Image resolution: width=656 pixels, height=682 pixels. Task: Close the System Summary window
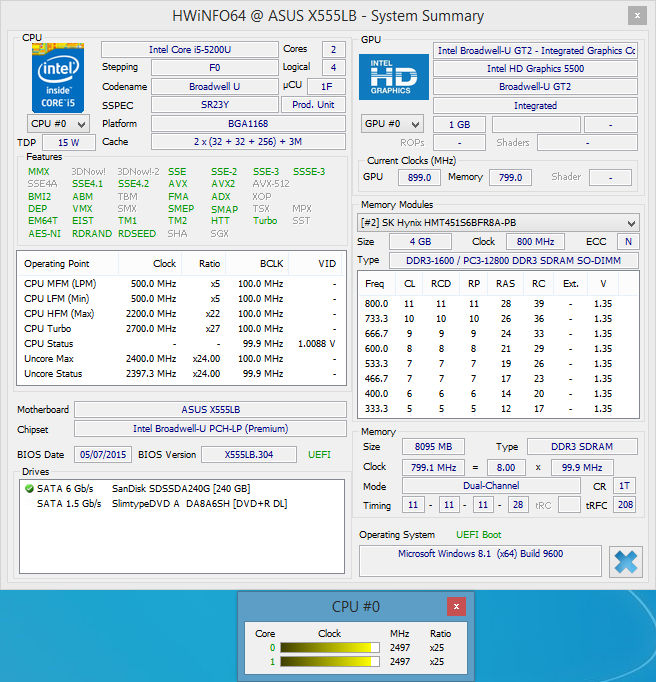click(637, 16)
